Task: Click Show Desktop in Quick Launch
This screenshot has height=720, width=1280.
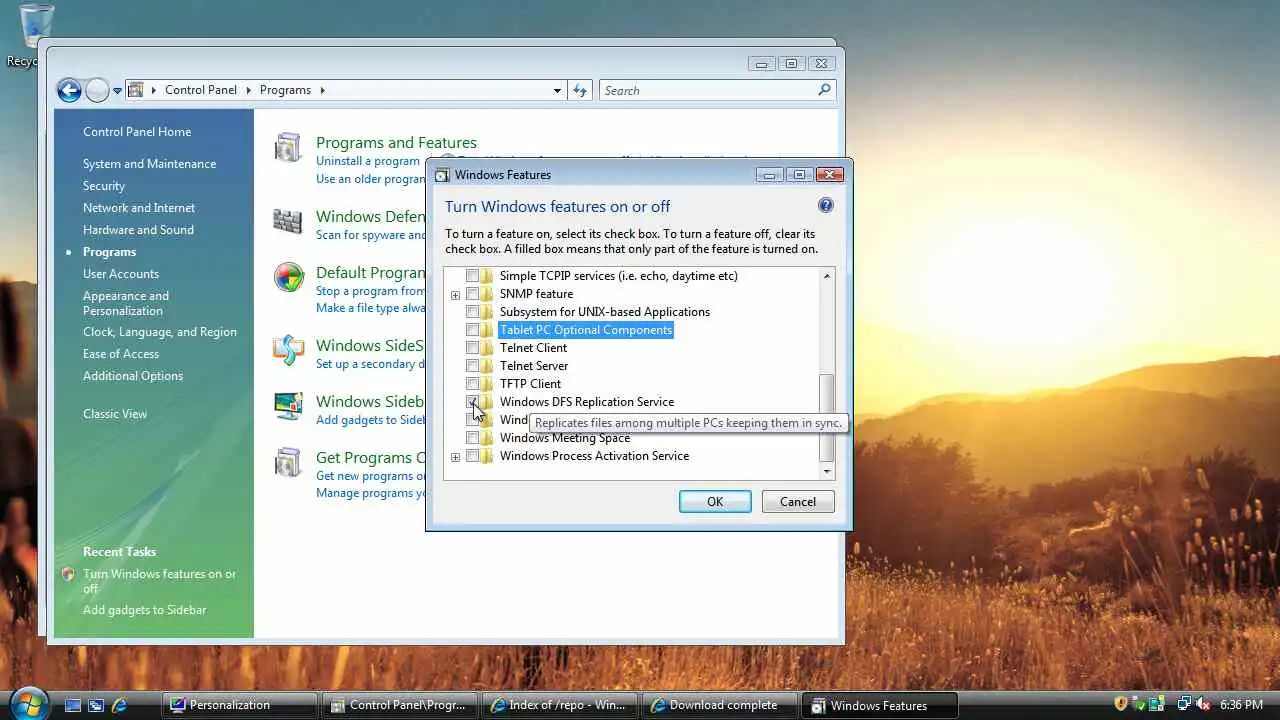Action: (73, 705)
